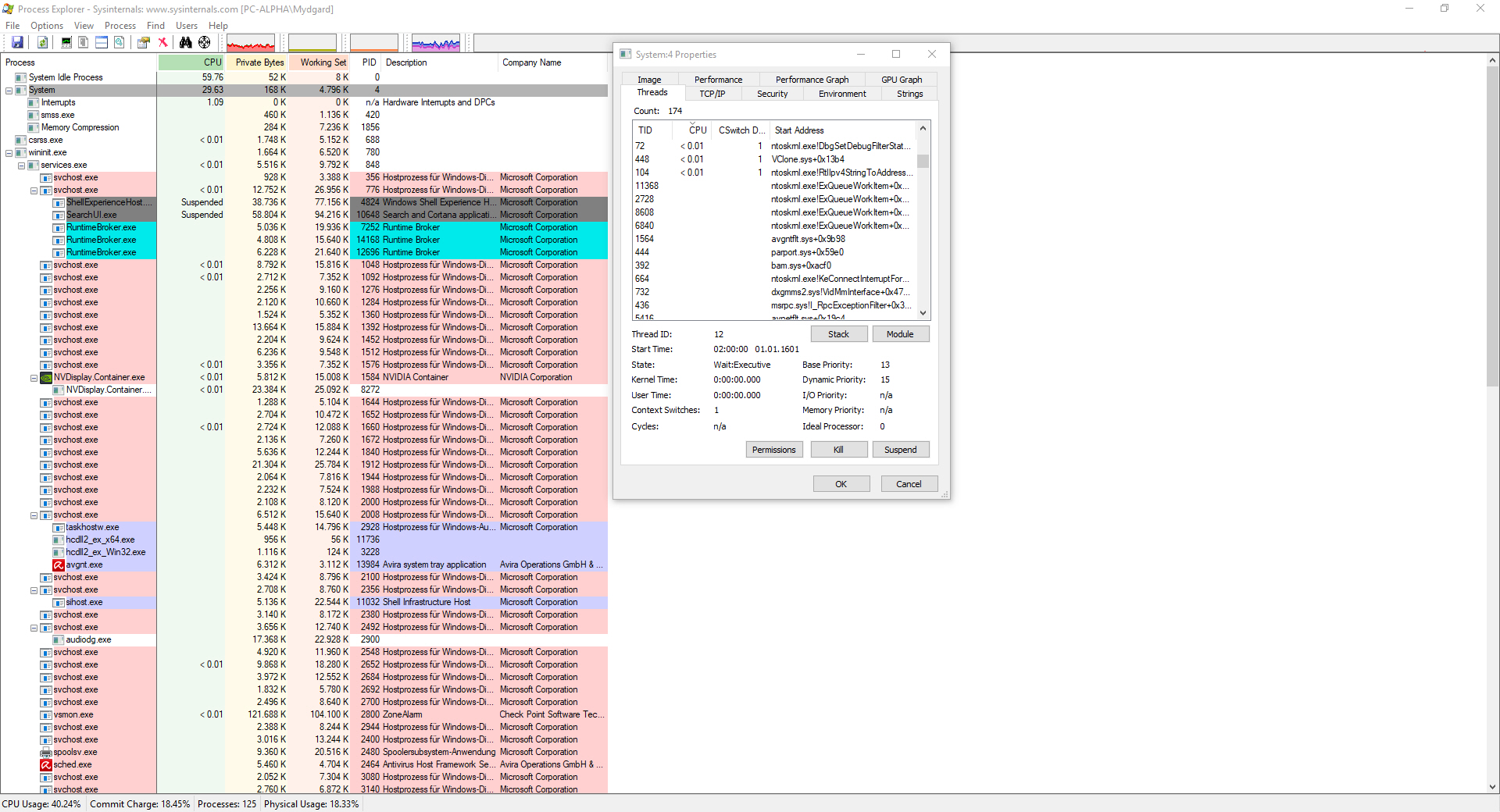Click the Suspend button
The width and height of the screenshot is (1500, 812).
click(900, 450)
